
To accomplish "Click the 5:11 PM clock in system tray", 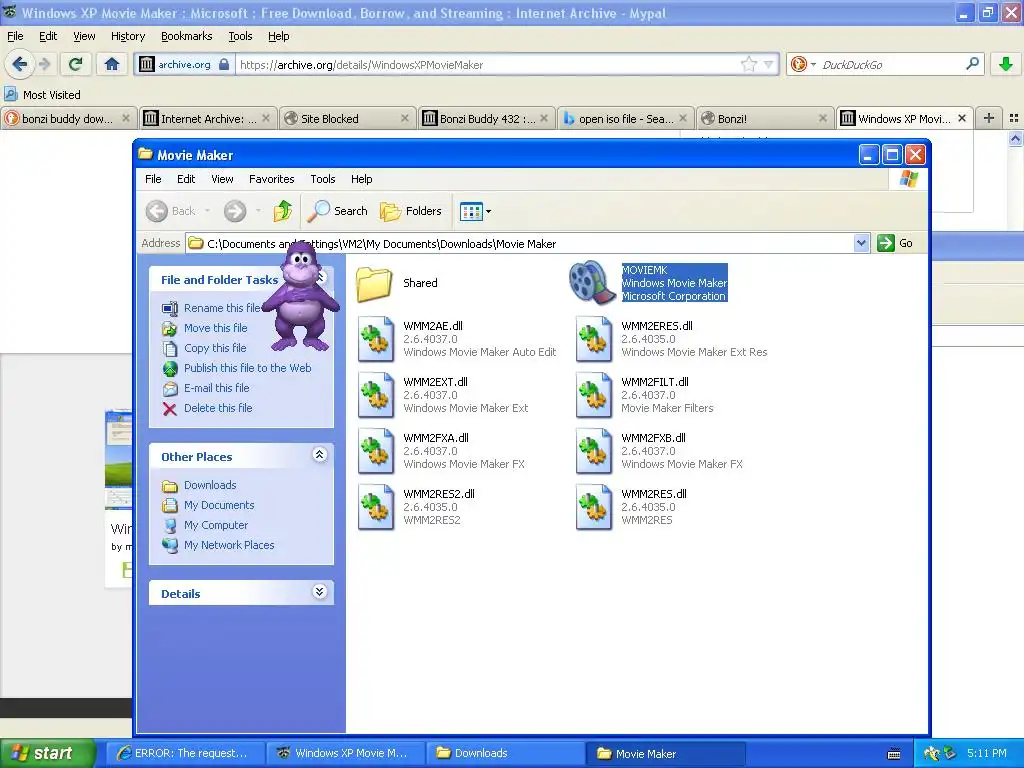I will click(x=986, y=753).
